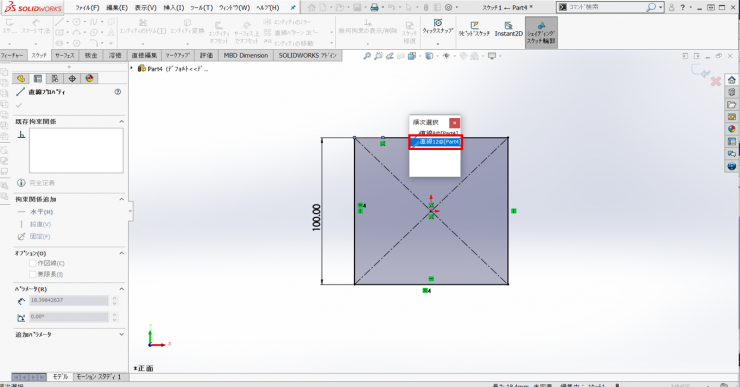Switch to the モーション スタディ 1 tab
Image resolution: width=740 pixels, height=387 pixels.
pos(99,377)
